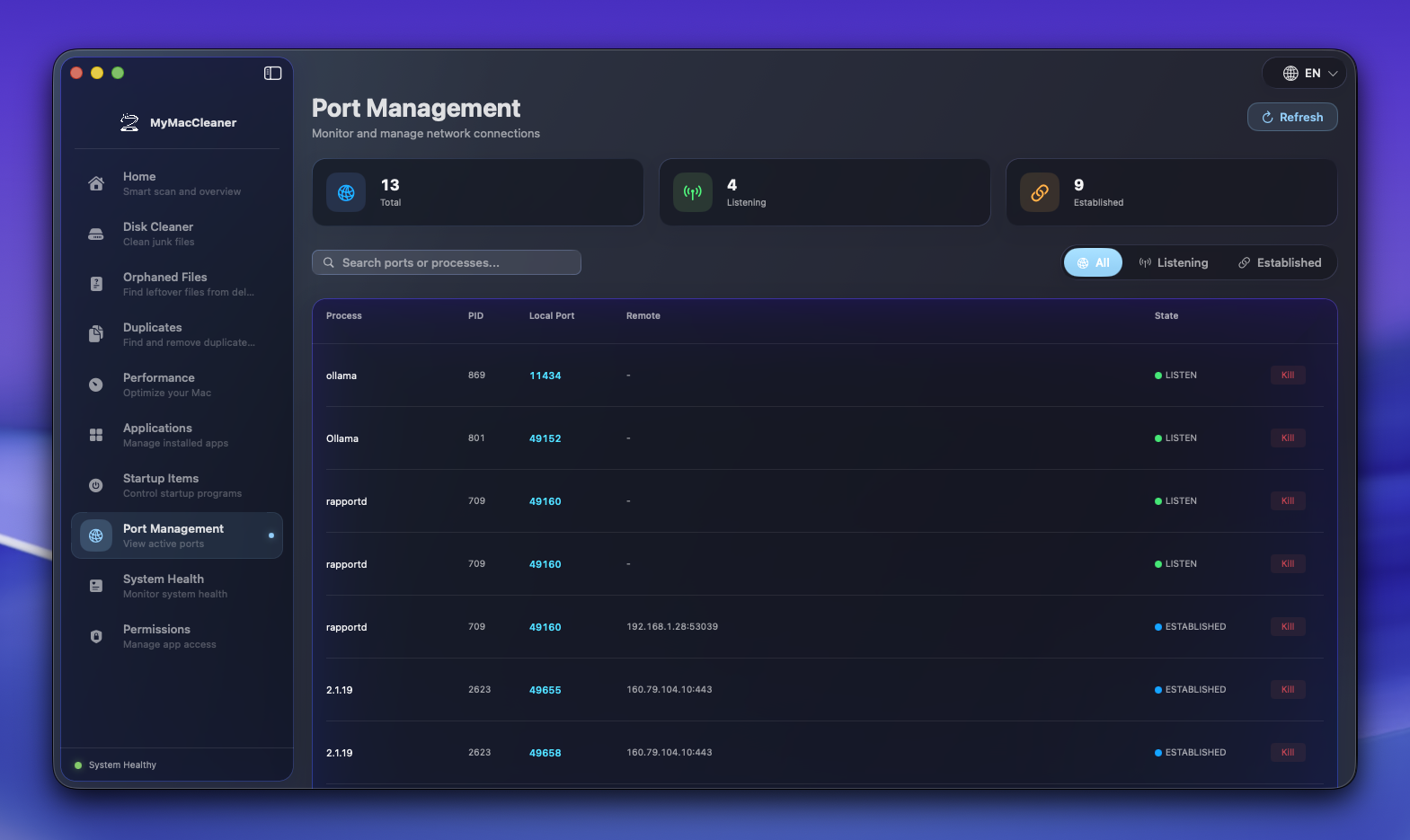Open Home sidebar house icon
Screen dimensions: 1410x840
(96, 183)
